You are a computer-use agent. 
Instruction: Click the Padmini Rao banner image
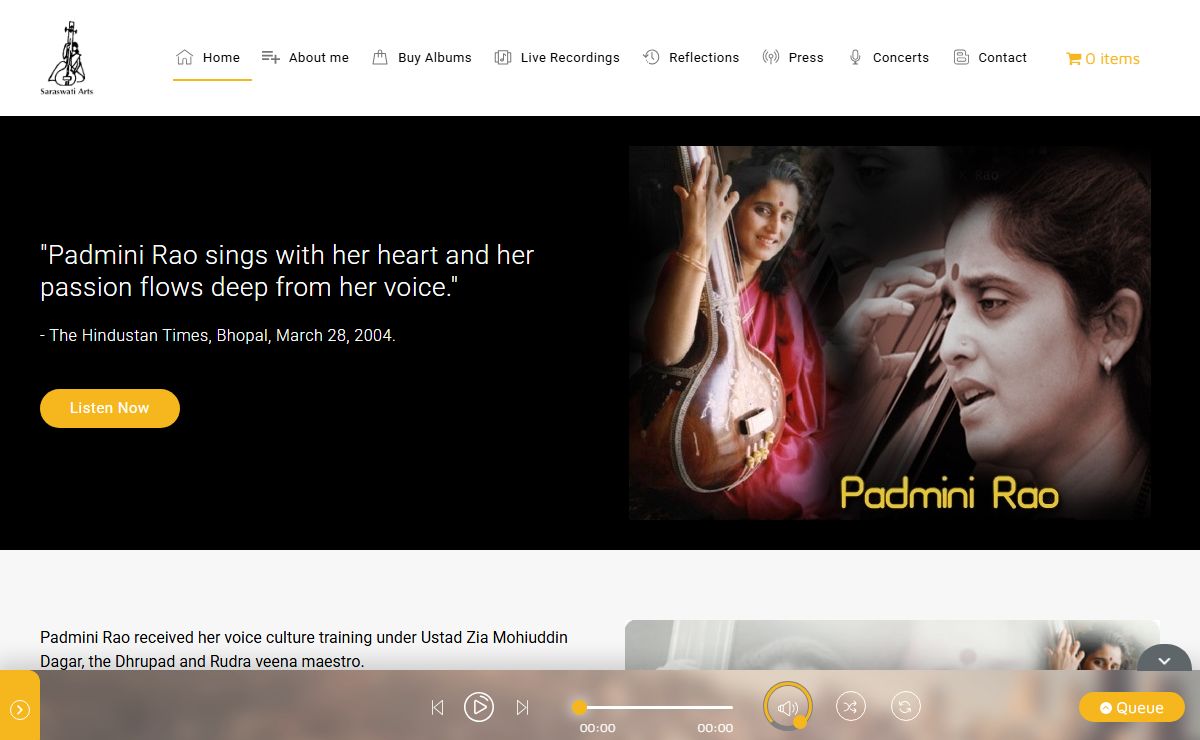point(890,333)
